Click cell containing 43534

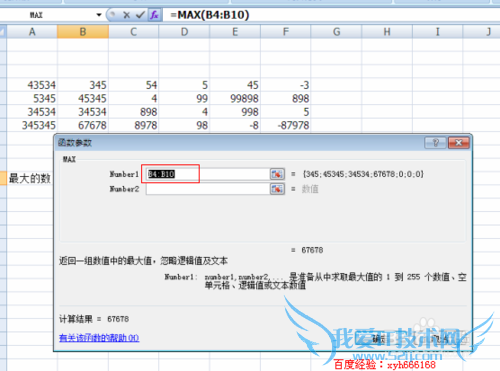(x=32, y=85)
